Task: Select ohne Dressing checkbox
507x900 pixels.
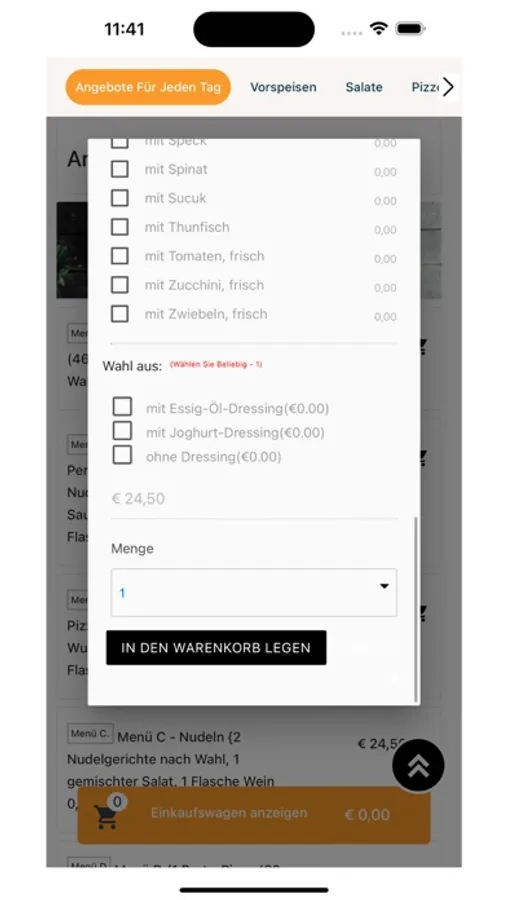Action: pyautogui.click(x=122, y=455)
